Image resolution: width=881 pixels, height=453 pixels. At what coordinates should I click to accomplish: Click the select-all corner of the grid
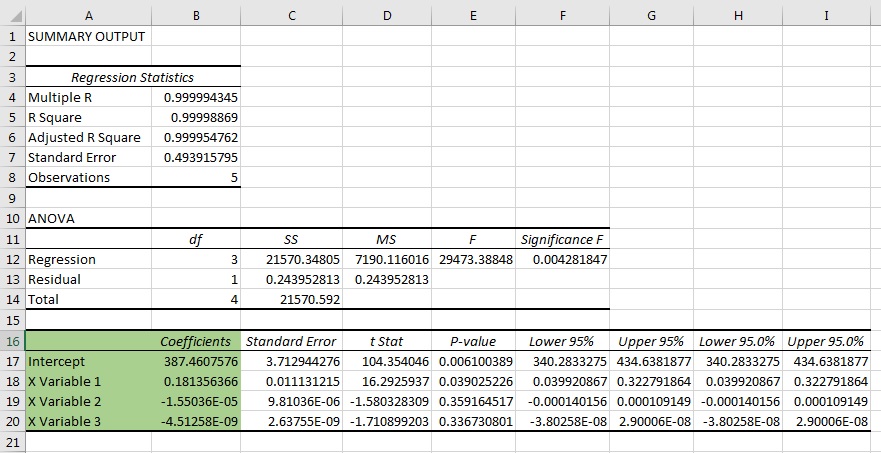12,14
